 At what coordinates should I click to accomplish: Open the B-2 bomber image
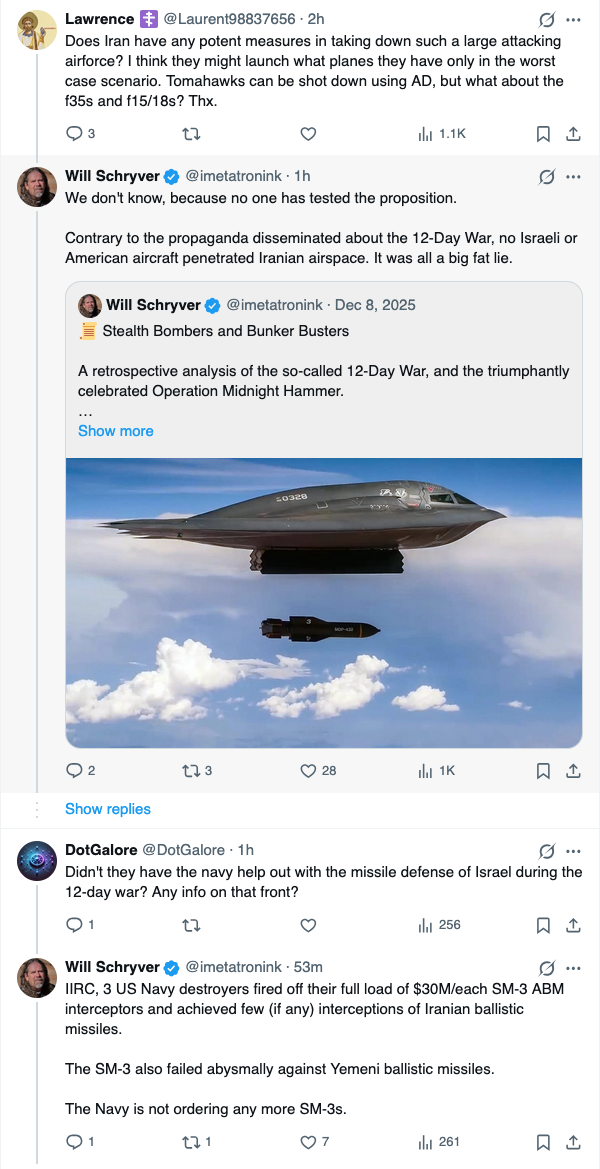coord(324,603)
